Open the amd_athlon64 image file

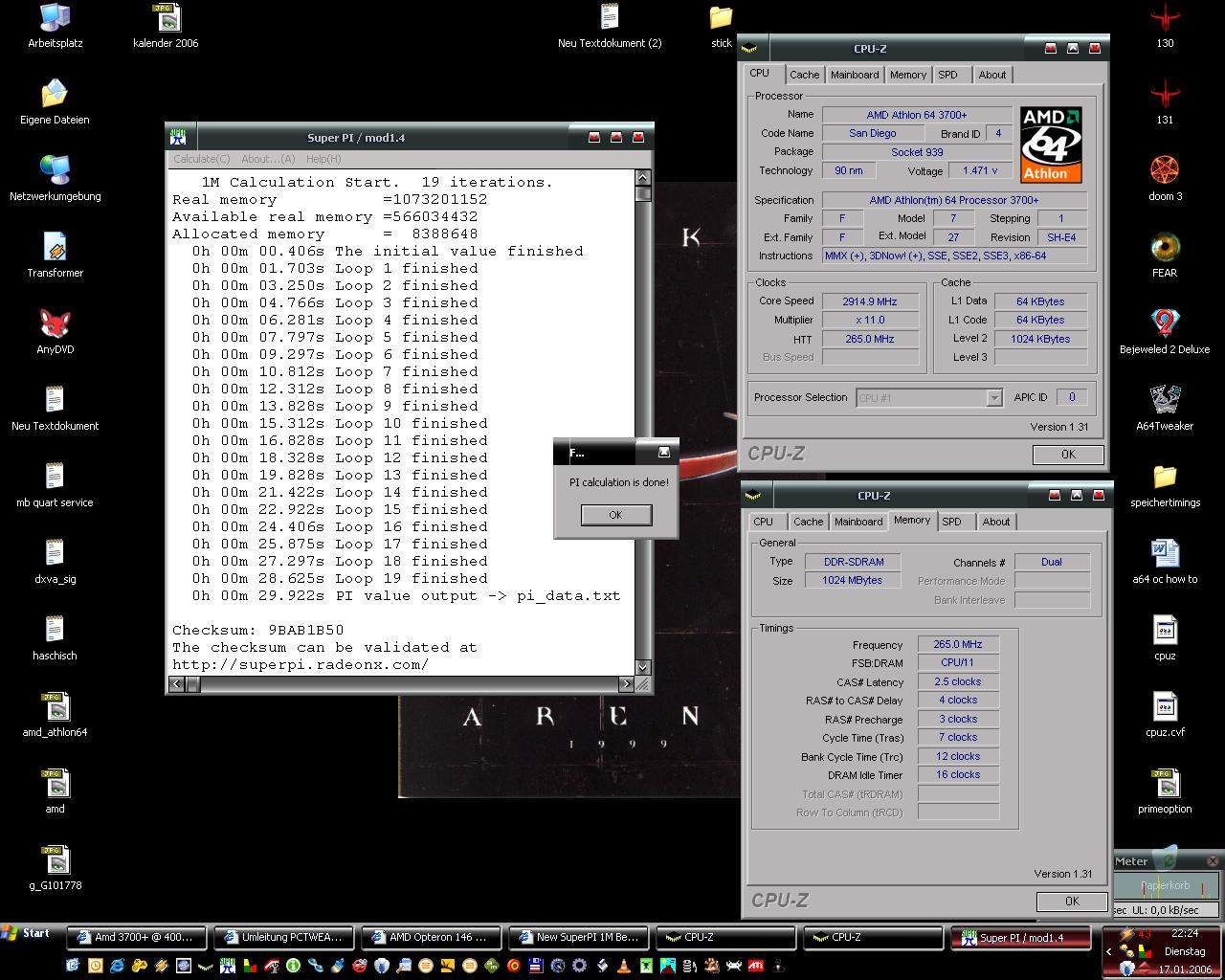click(x=55, y=715)
